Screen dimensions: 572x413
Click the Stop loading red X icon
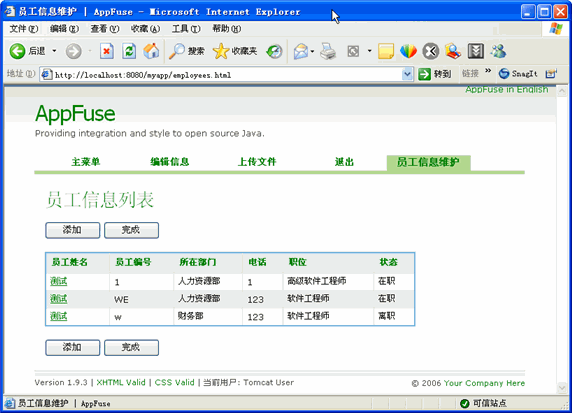click(107, 51)
